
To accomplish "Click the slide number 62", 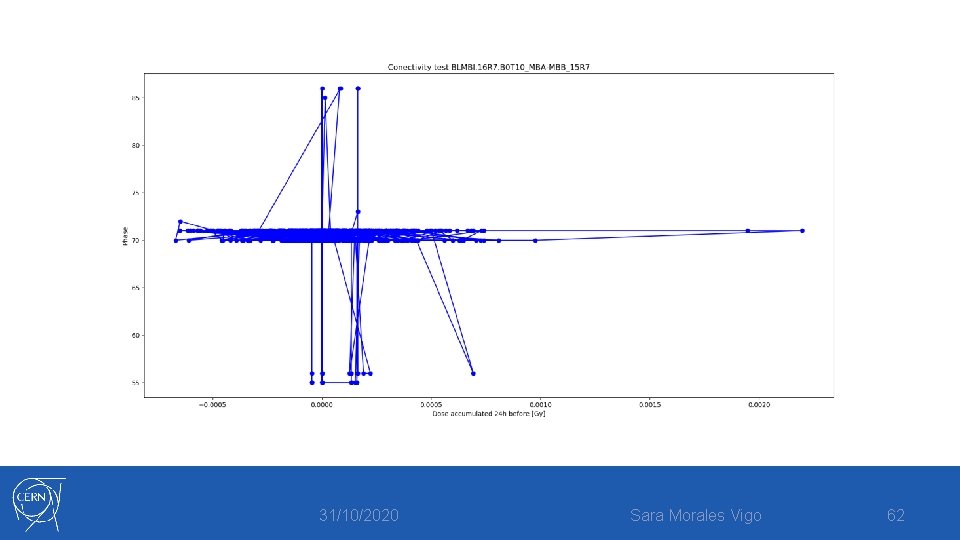I will (x=896, y=515).
